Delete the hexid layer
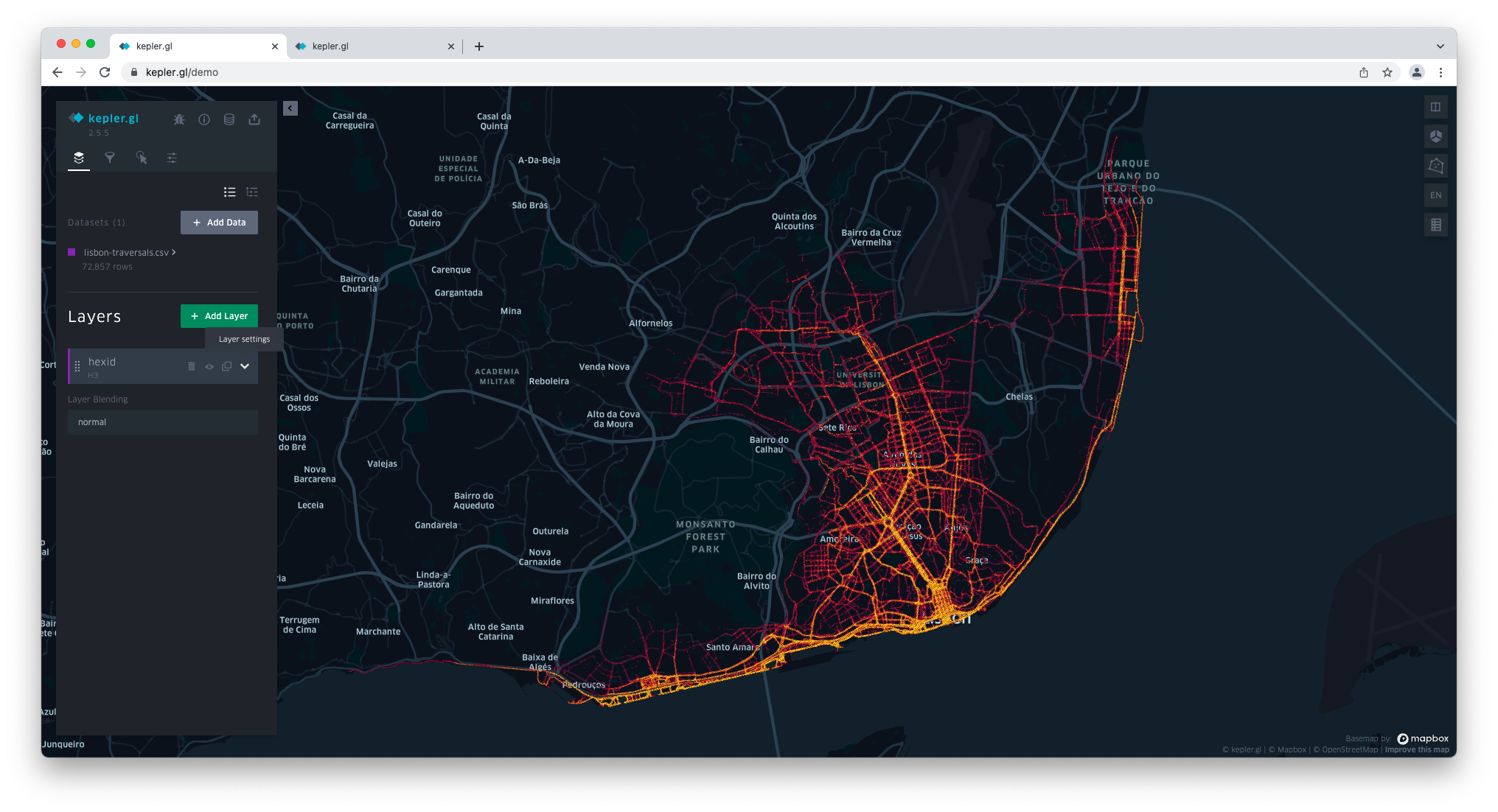 [x=192, y=366]
